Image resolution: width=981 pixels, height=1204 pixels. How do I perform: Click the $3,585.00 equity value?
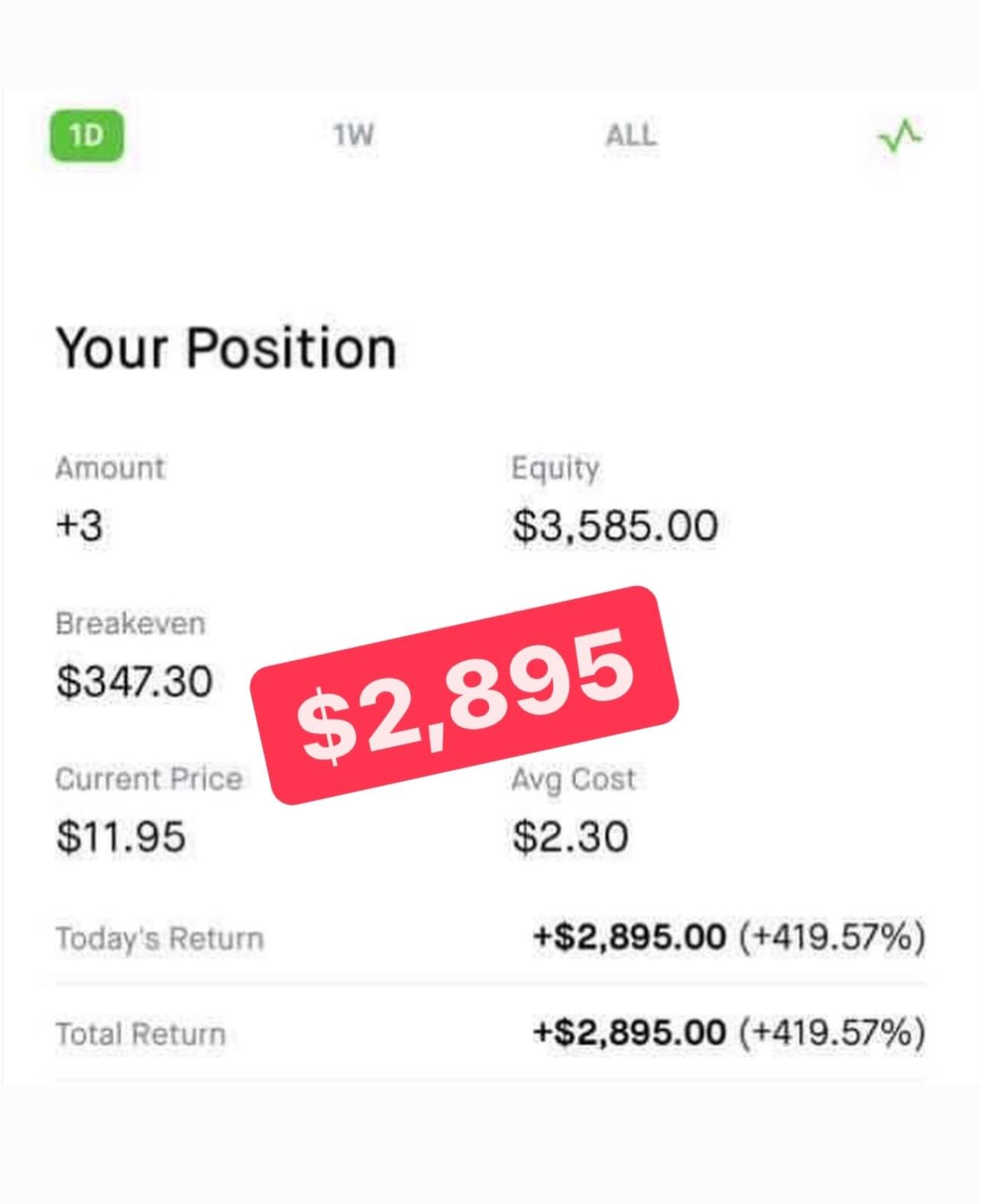615,526
